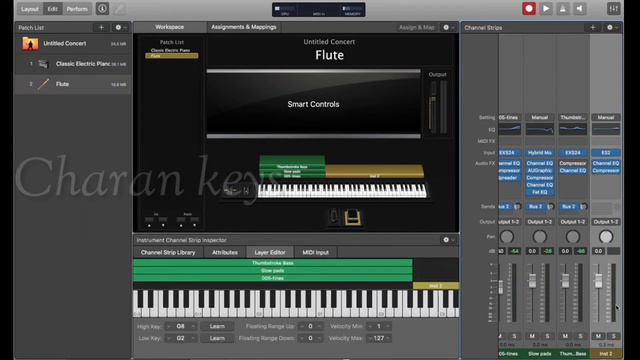
Task: Open the AUGraphic plug-in on Slow pads
Action: tap(540, 171)
